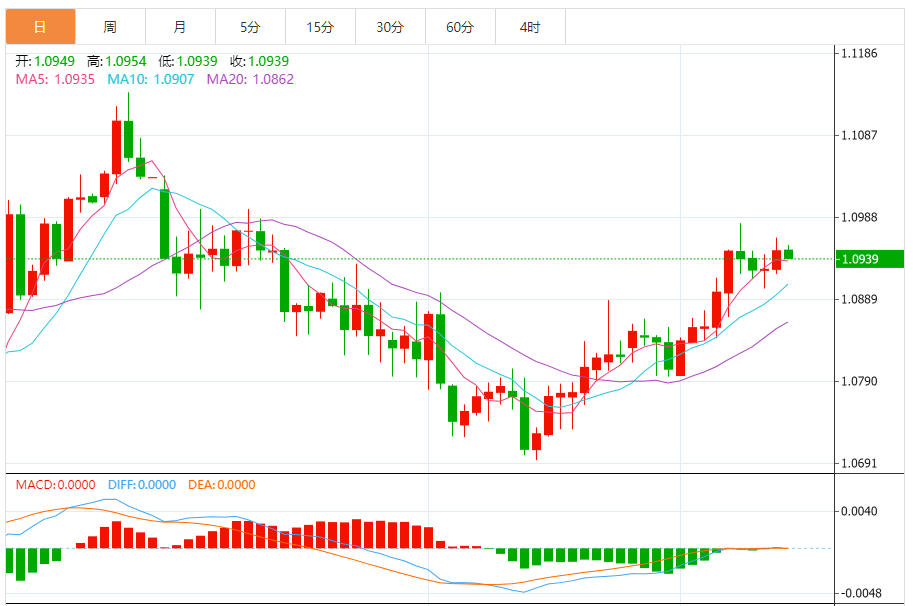Click the last green candlestick on the chart

[788, 254]
